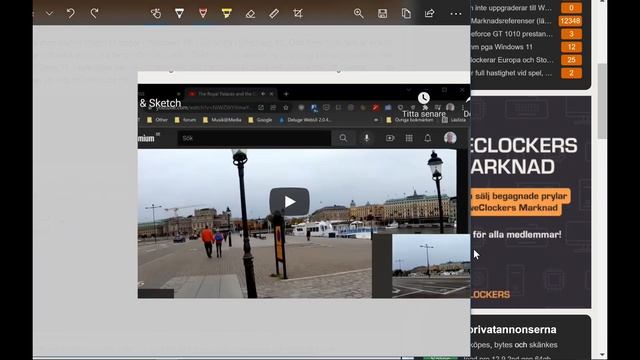Click the orange reply badge showing 0
Image resolution: width=640 pixels, height=360 pixels.
571,8
